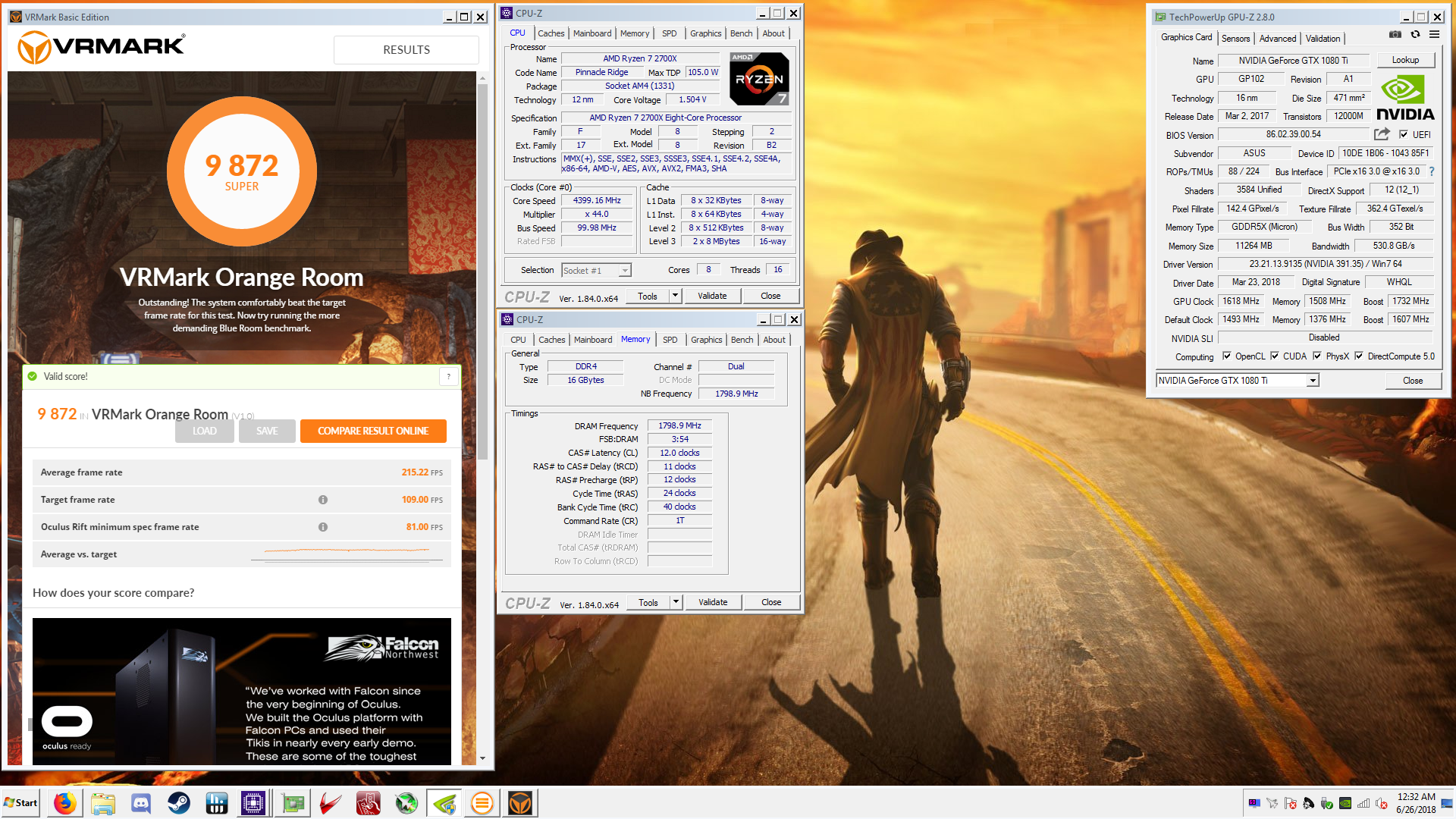1456x819 pixels.
Task: Click the Target frame rate info icon
Action: [323, 500]
